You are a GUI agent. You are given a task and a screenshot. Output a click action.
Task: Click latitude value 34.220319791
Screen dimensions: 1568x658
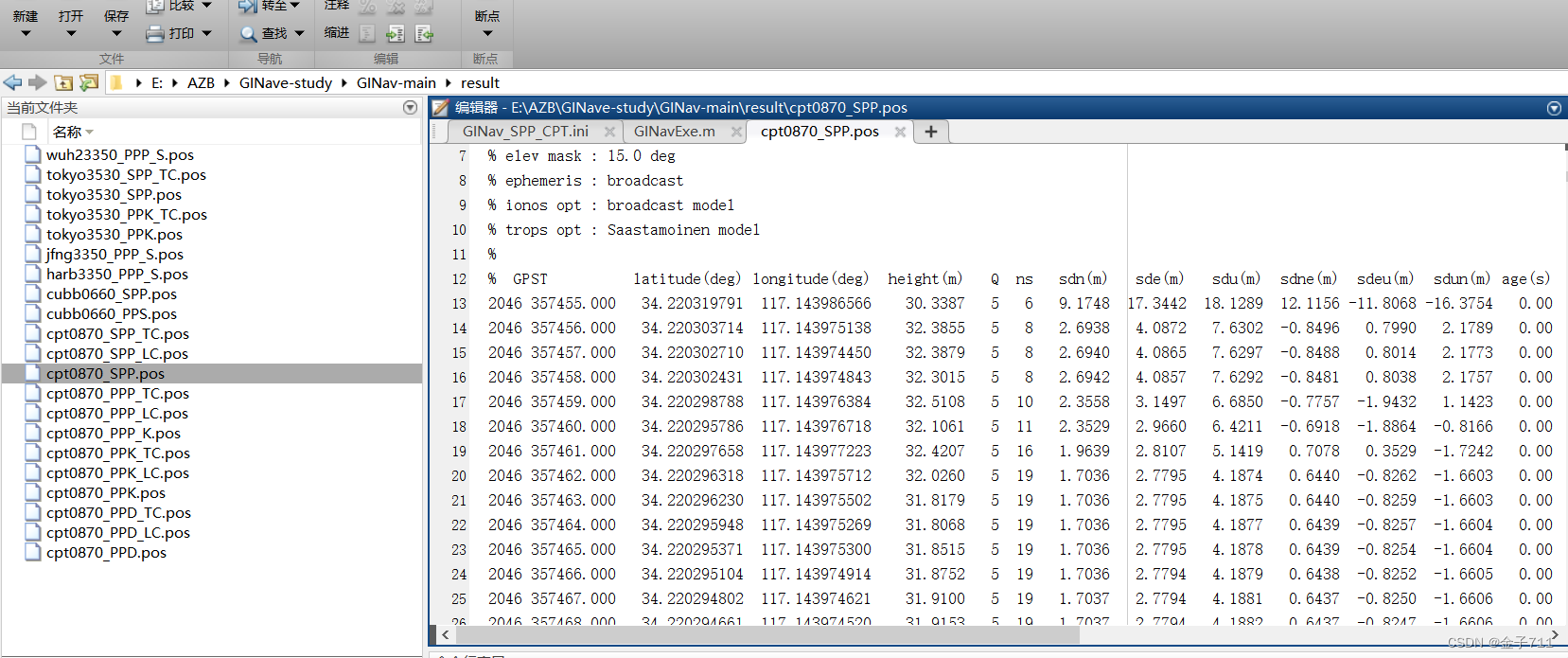[x=692, y=304]
